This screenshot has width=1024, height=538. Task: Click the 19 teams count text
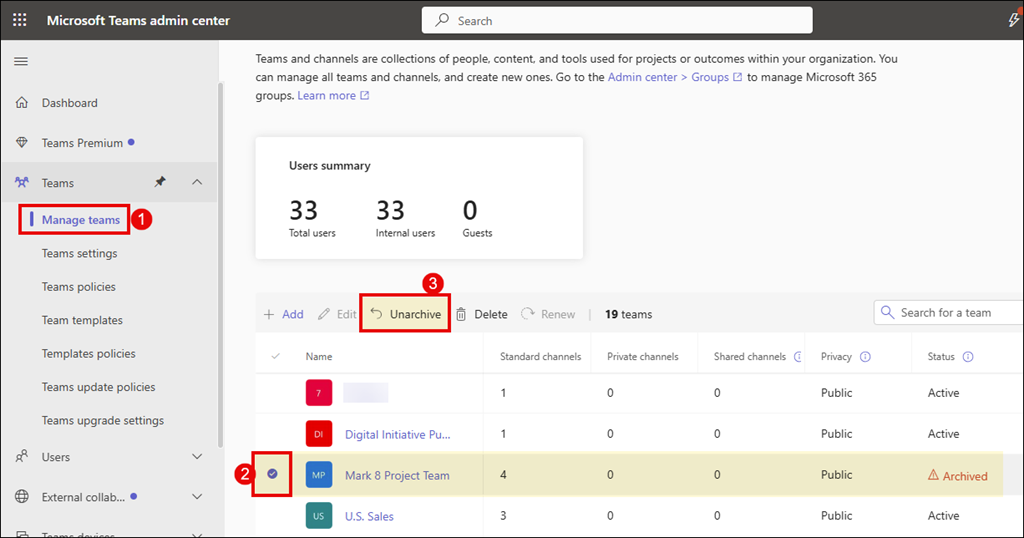point(628,314)
